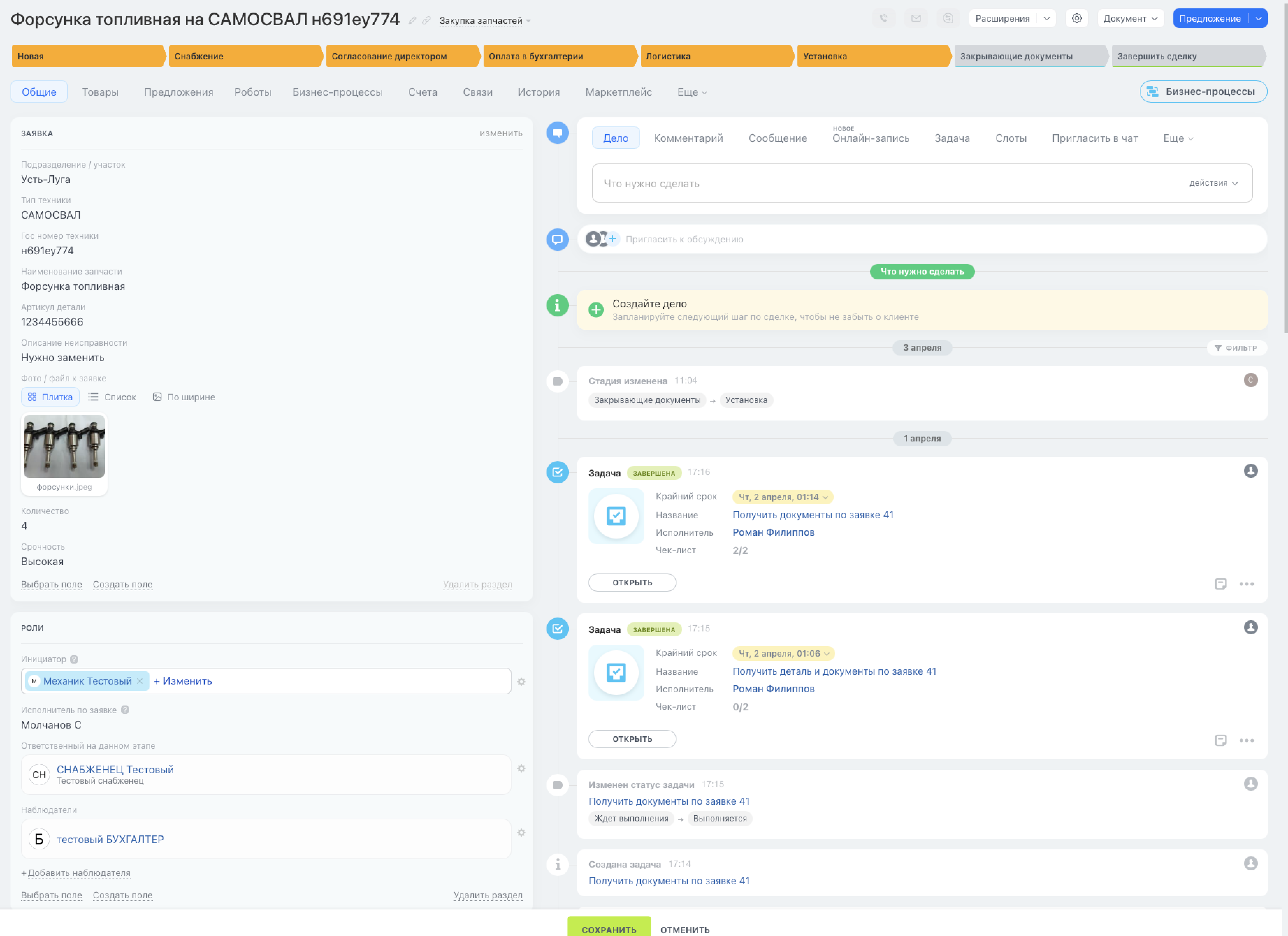Viewport: 1288px width, 936px height.
Task: Click green plus icon for Создайте дело
Action: (x=596, y=309)
